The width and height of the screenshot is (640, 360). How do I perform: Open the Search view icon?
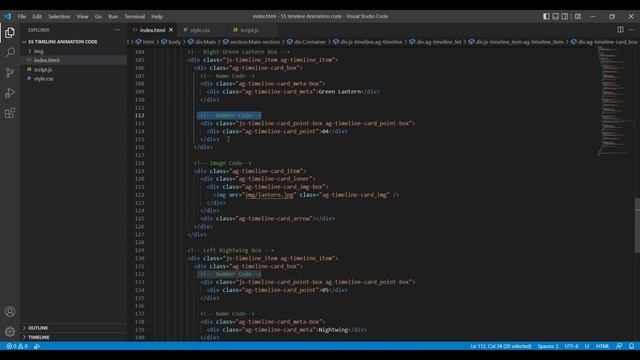pyautogui.click(x=10, y=52)
